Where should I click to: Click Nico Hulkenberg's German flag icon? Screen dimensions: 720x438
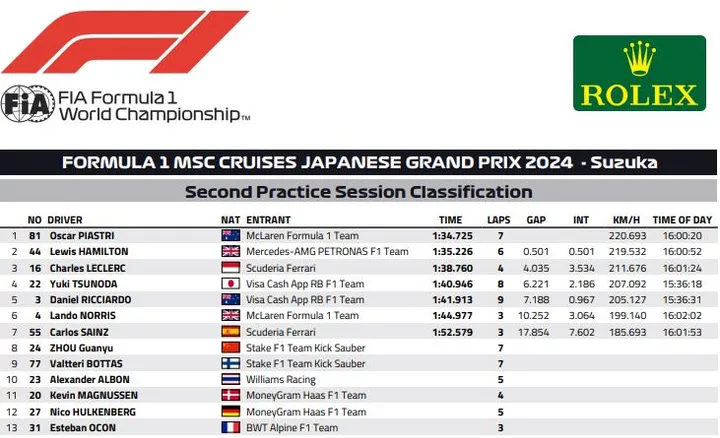click(231, 411)
